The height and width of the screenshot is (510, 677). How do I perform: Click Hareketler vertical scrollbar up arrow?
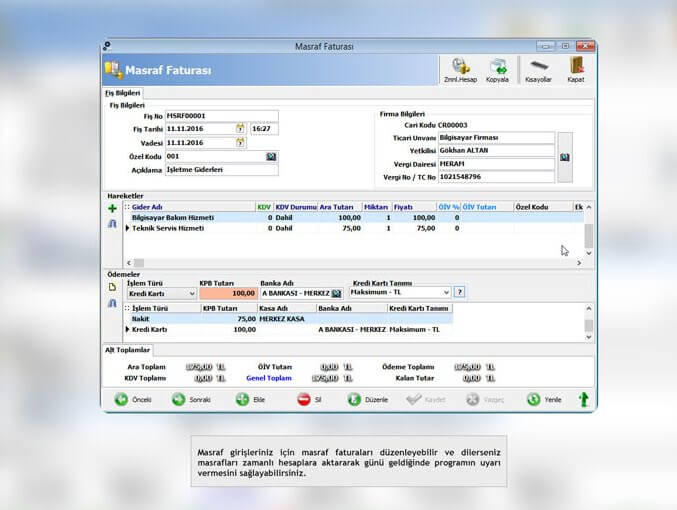pos(589,207)
